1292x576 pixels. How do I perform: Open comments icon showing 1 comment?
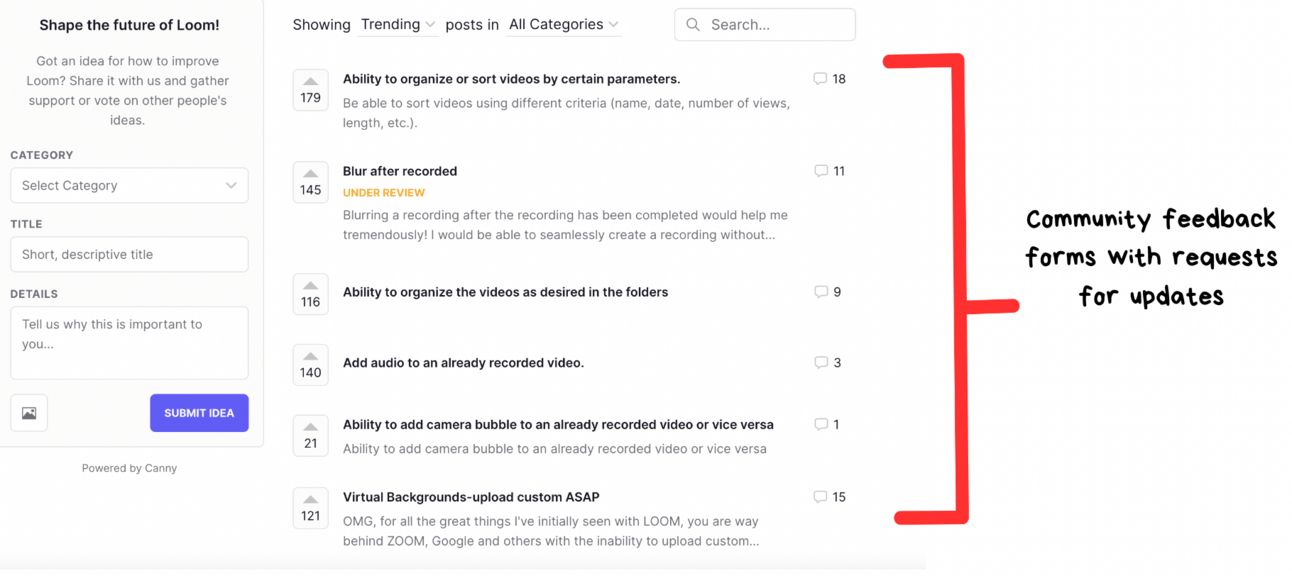(820, 424)
